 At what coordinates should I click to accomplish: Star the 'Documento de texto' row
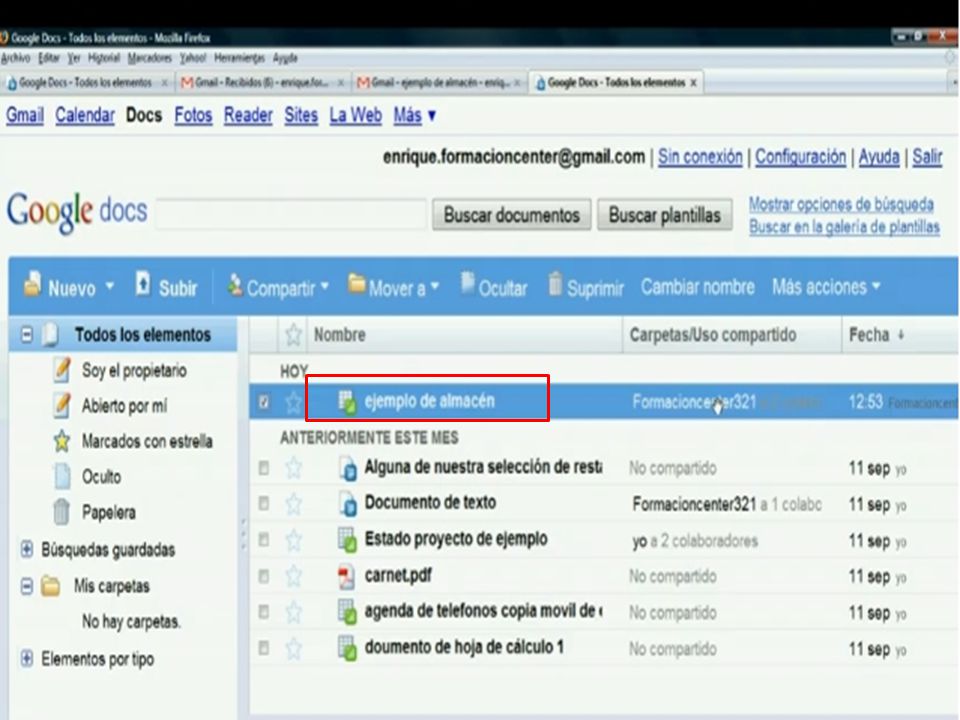point(293,504)
